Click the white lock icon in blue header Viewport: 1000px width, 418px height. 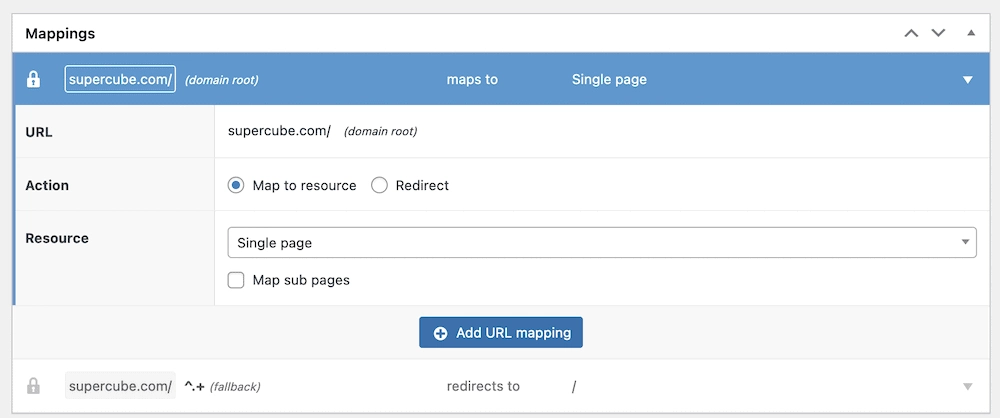tap(33, 80)
